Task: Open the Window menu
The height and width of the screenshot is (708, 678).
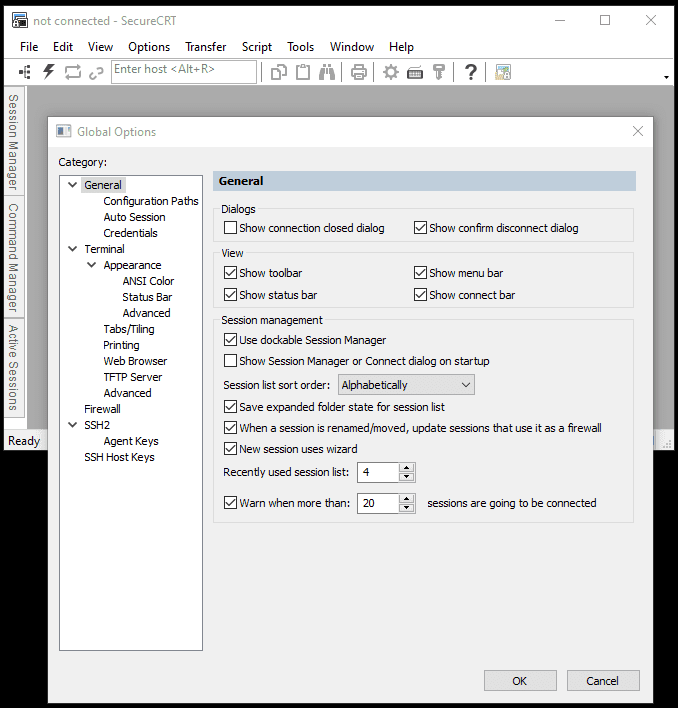Action: pos(352,47)
